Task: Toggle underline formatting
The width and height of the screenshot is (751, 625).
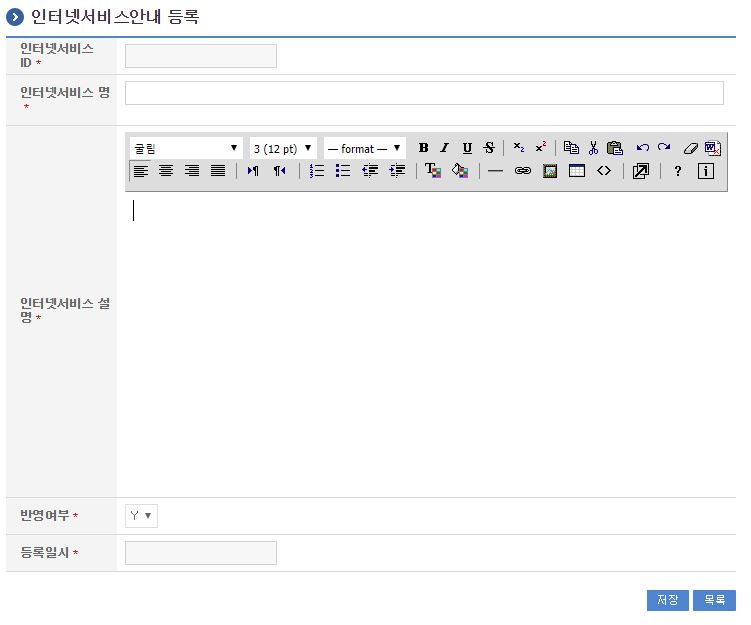Action: coord(467,148)
